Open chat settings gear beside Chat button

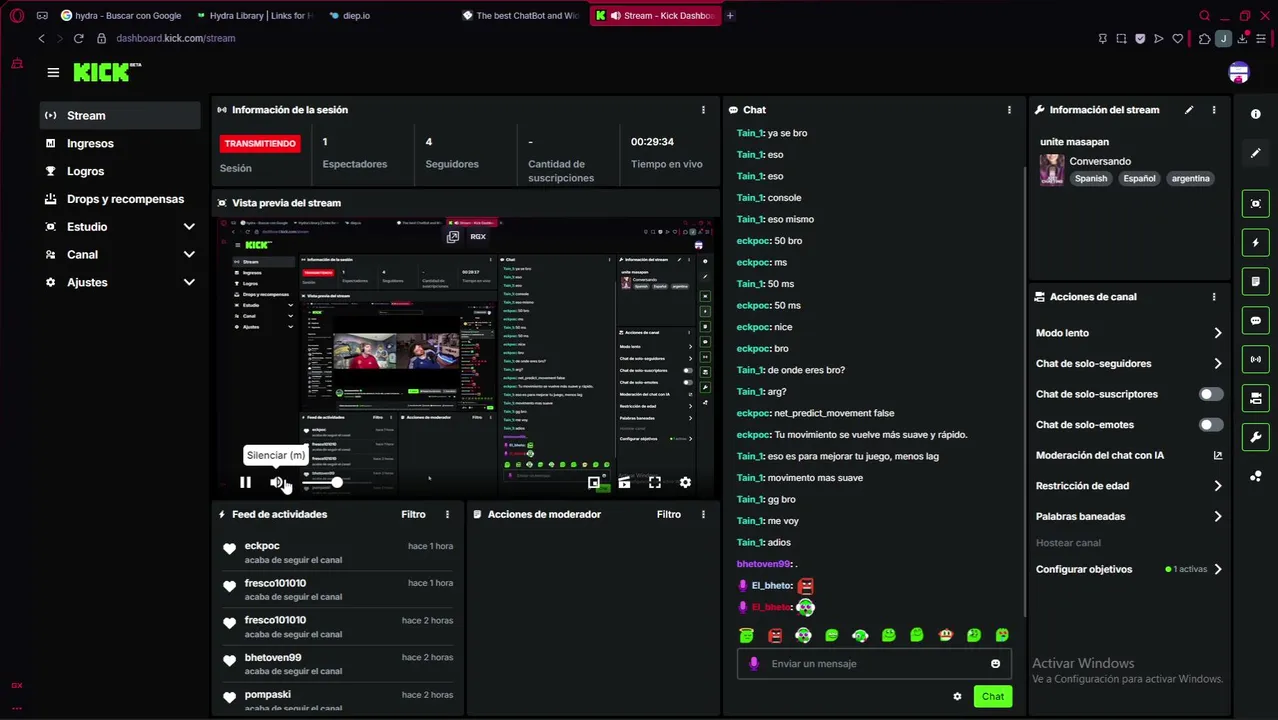[x=957, y=697]
